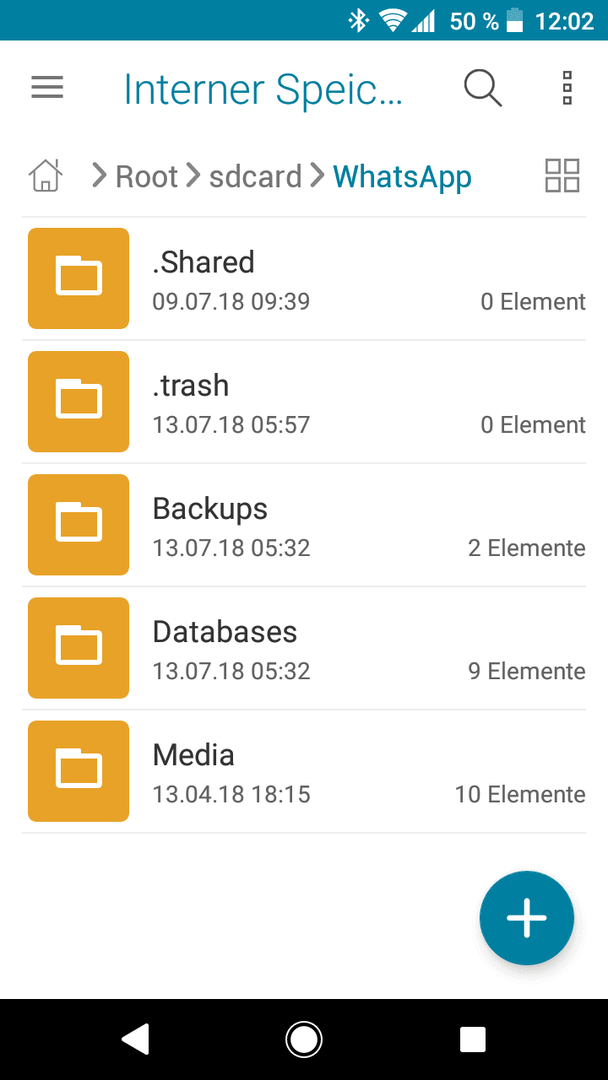Open the three-dot overflow menu

pyautogui.click(x=567, y=87)
